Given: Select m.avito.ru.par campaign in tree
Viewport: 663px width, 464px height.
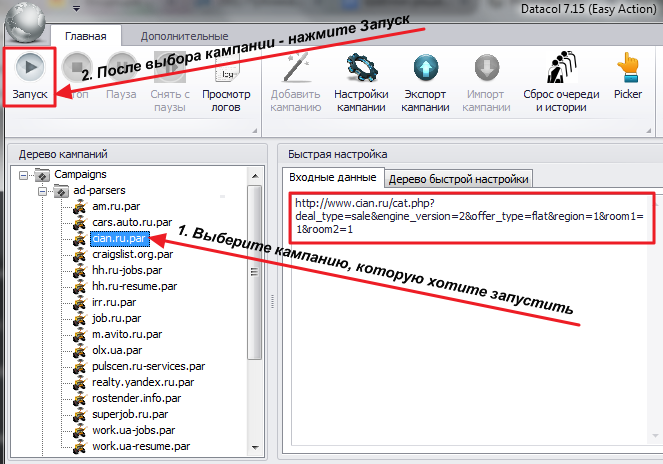Looking at the screenshot, I should (127, 334).
